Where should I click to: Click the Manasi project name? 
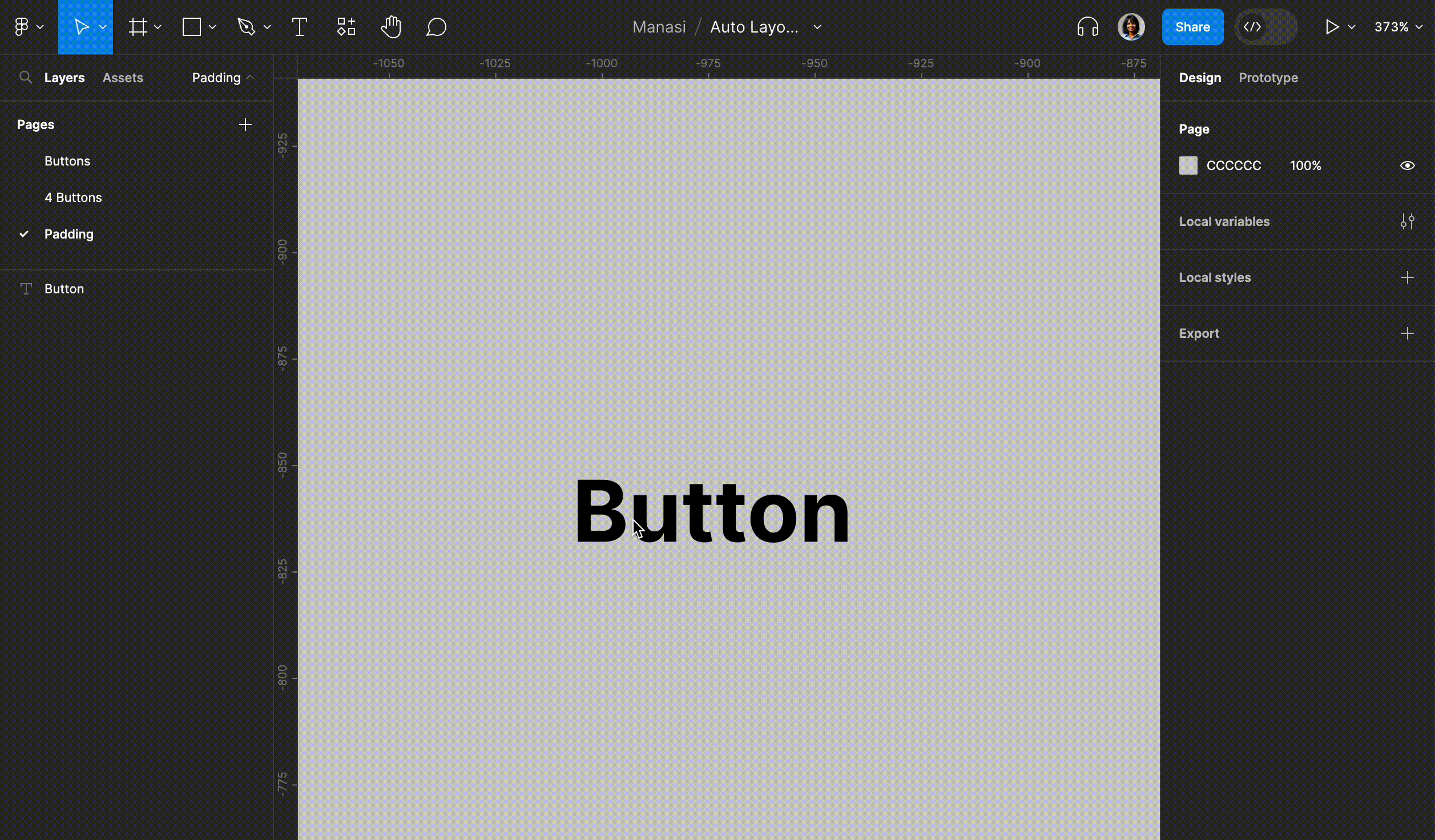tap(659, 27)
